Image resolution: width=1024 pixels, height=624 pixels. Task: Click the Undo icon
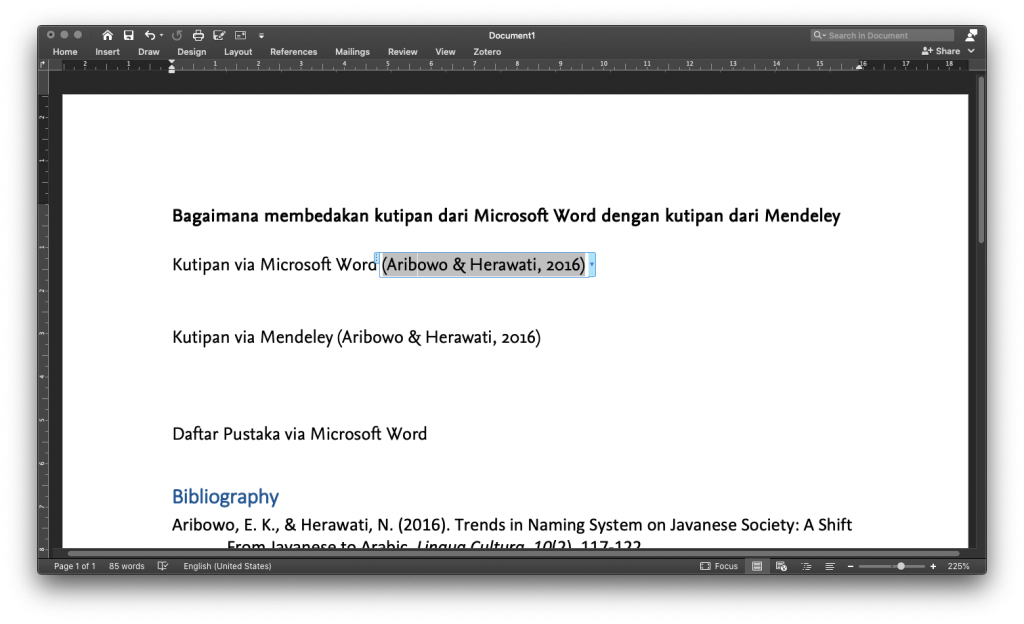point(149,34)
